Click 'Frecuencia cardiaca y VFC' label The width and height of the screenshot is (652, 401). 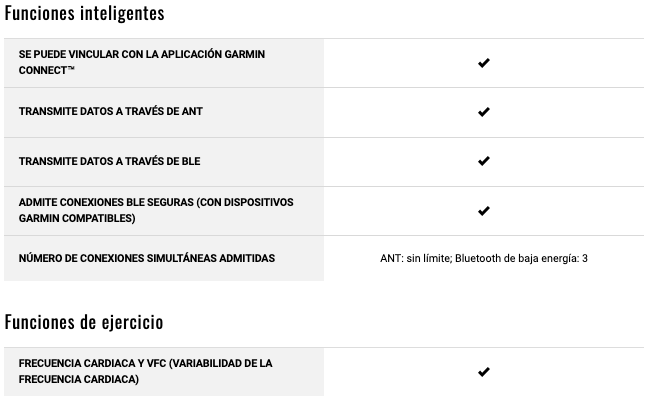[146, 371]
